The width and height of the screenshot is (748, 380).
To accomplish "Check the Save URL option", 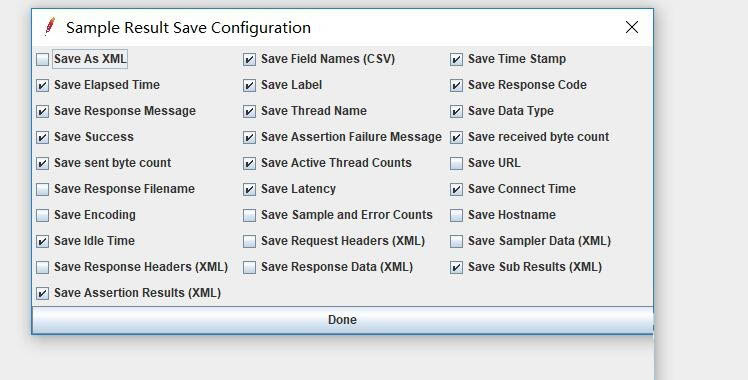I will tap(457, 164).
